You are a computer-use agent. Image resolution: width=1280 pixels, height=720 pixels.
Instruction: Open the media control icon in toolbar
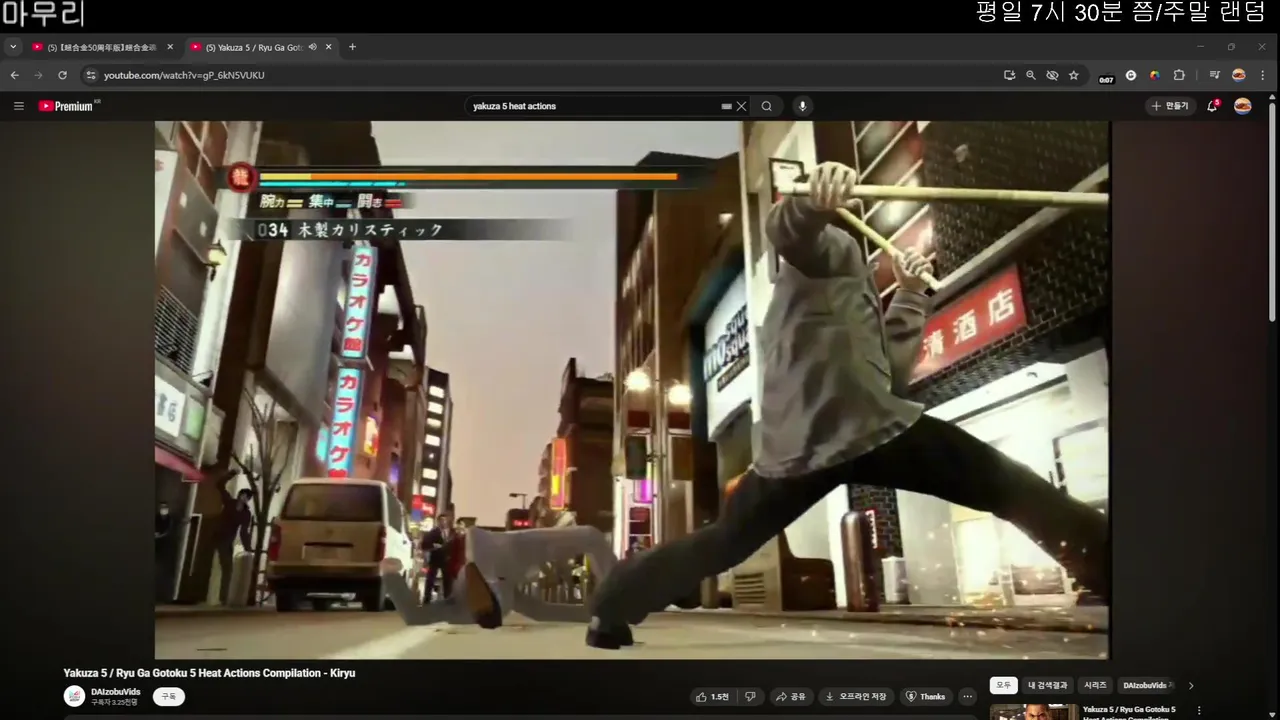tap(1214, 75)
